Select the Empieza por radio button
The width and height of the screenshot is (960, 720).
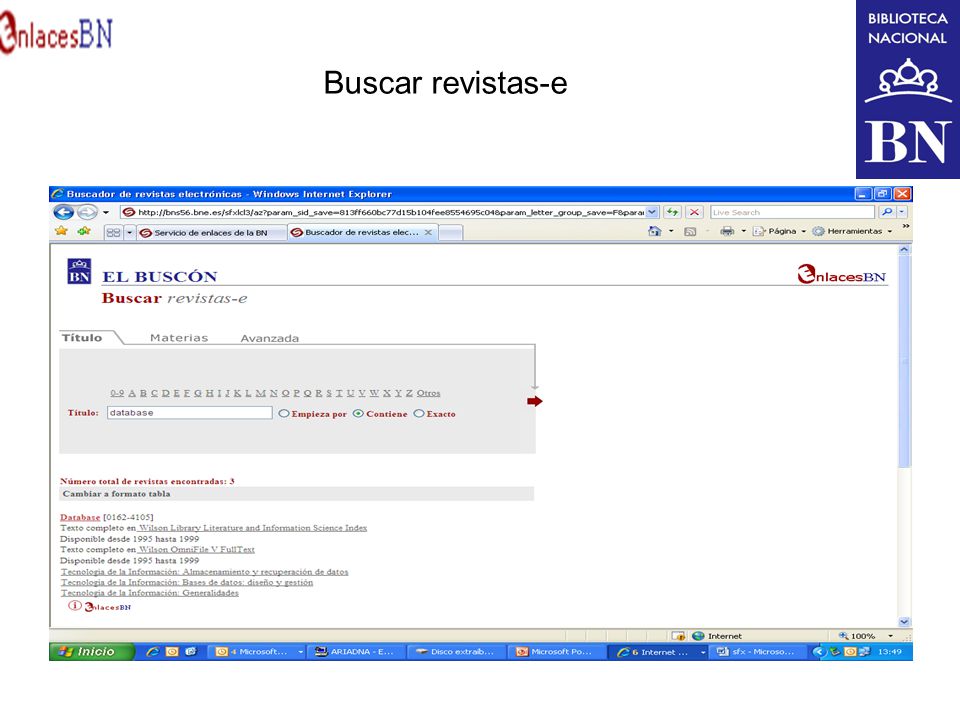tap(284, 414)
